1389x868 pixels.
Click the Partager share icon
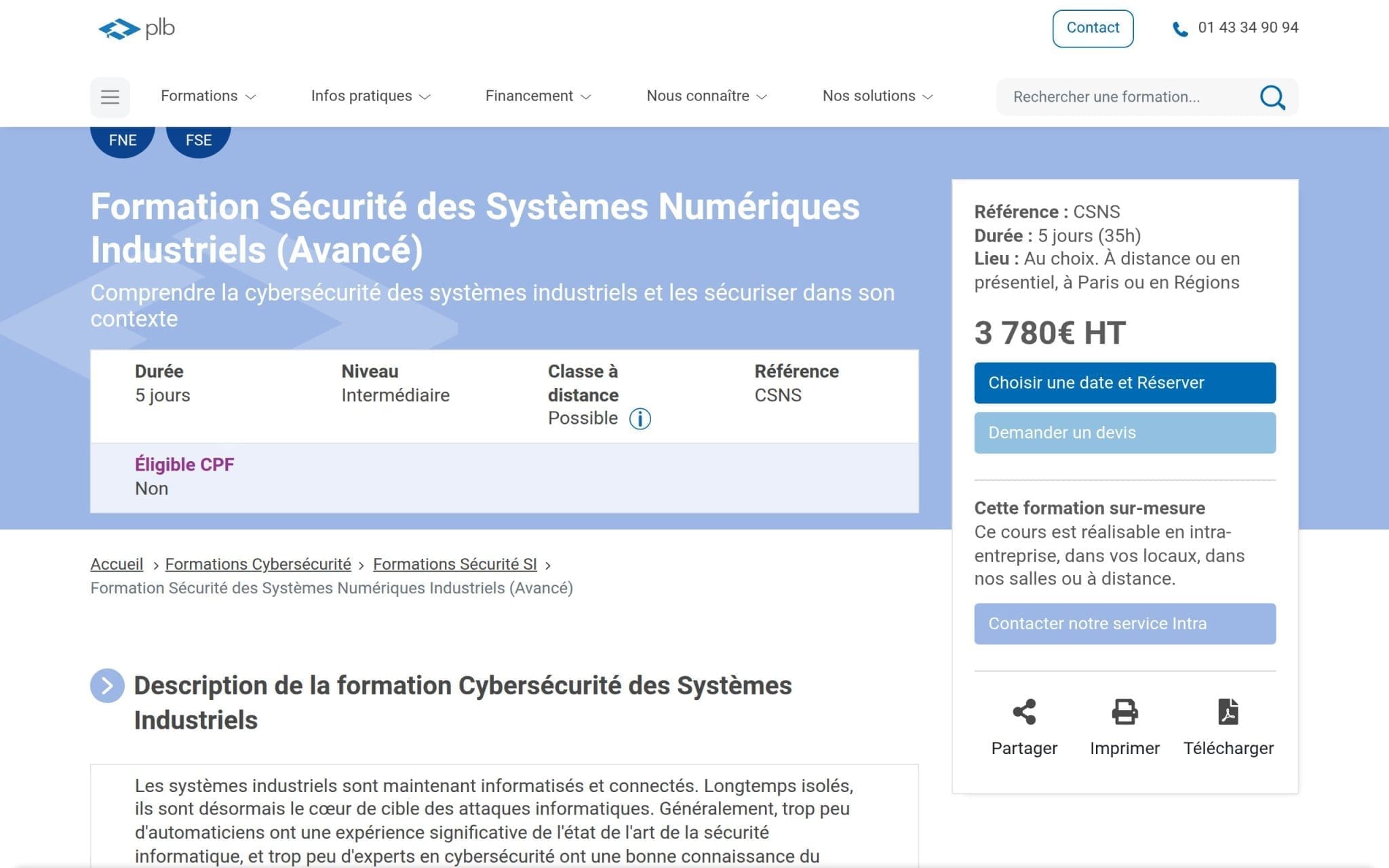(x=1024, y=712)
